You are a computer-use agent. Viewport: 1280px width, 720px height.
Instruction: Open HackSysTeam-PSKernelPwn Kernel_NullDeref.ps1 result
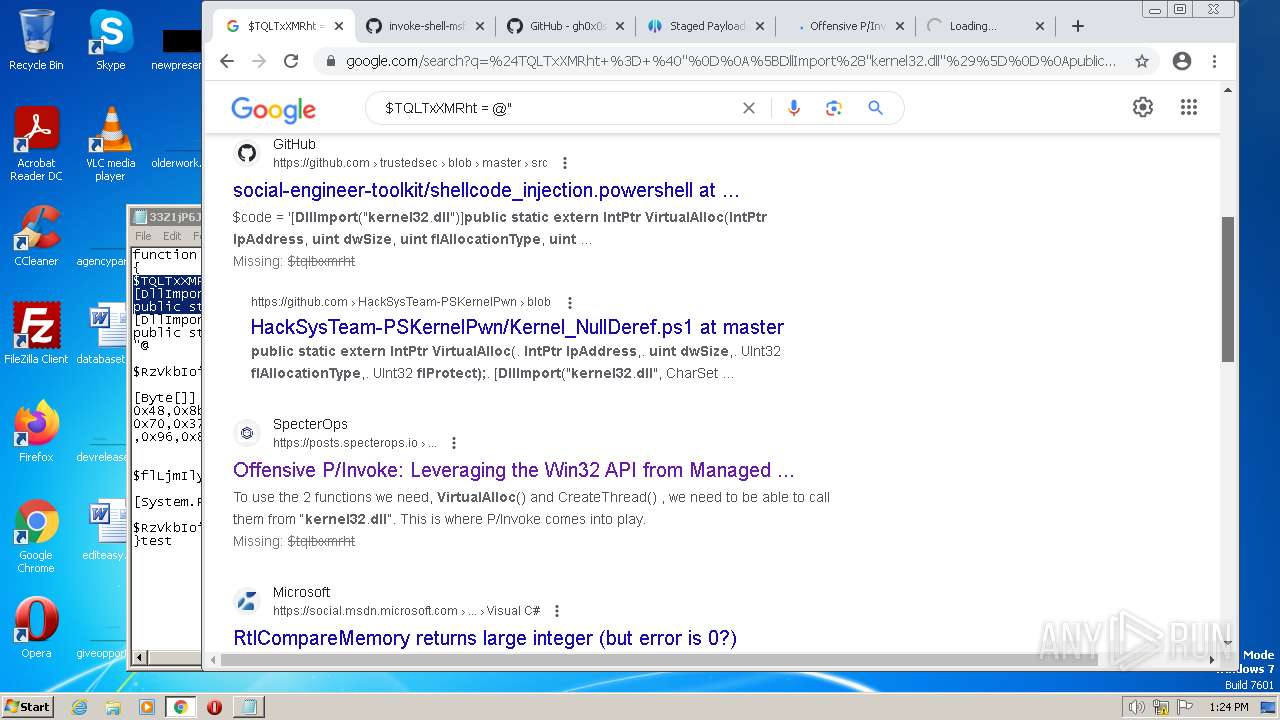(x=517, y=327)
